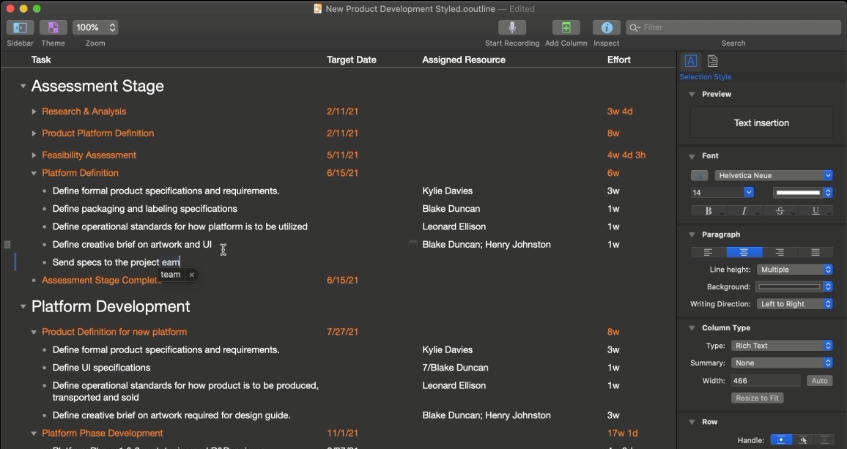
Task: Open the Zoom 100% dropdown
Action: point(95,28)
